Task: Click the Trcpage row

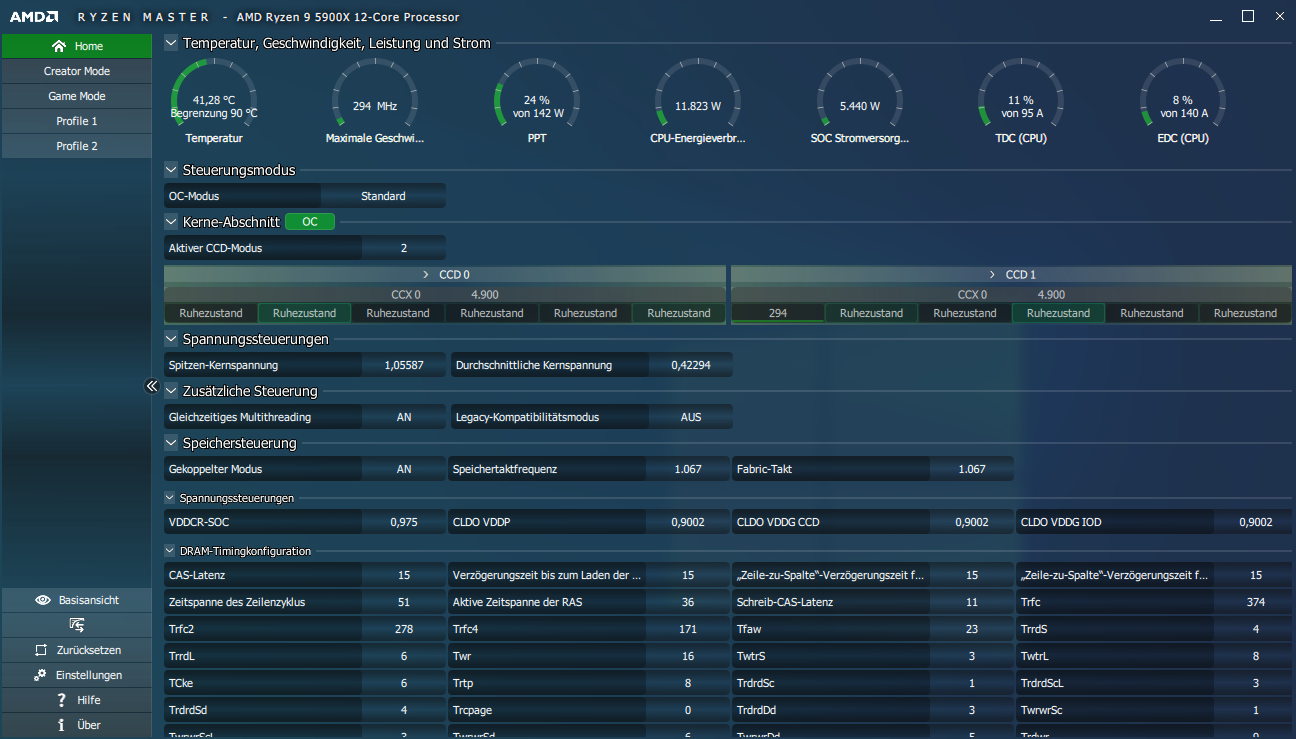Action: point(589,710)
